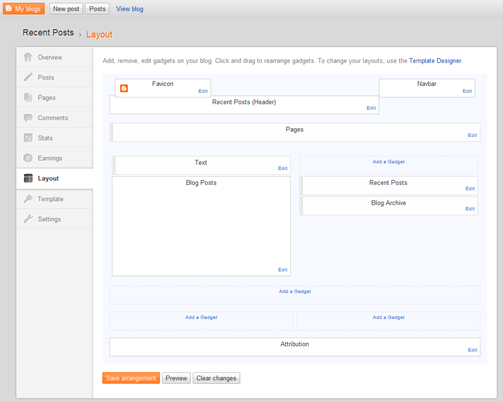Open Stats in the sidebar

click(55, 138)
